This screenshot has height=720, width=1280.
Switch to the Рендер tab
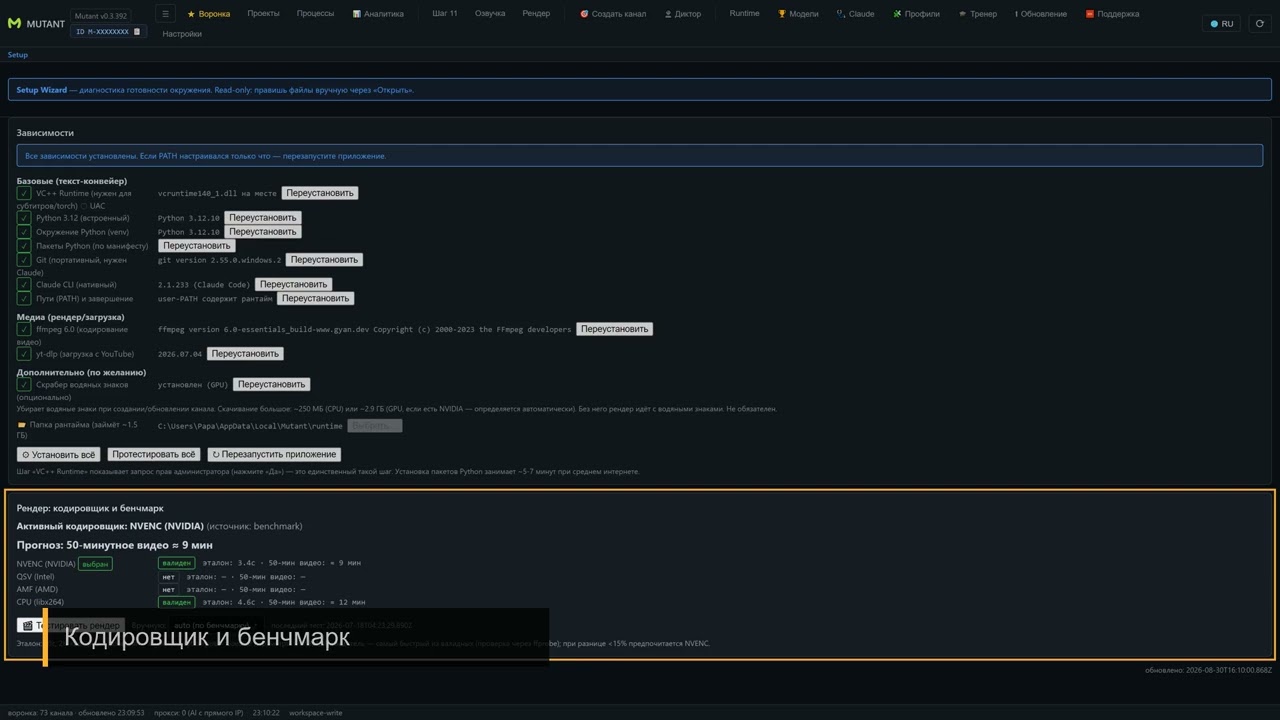click(x=536, y=14)
